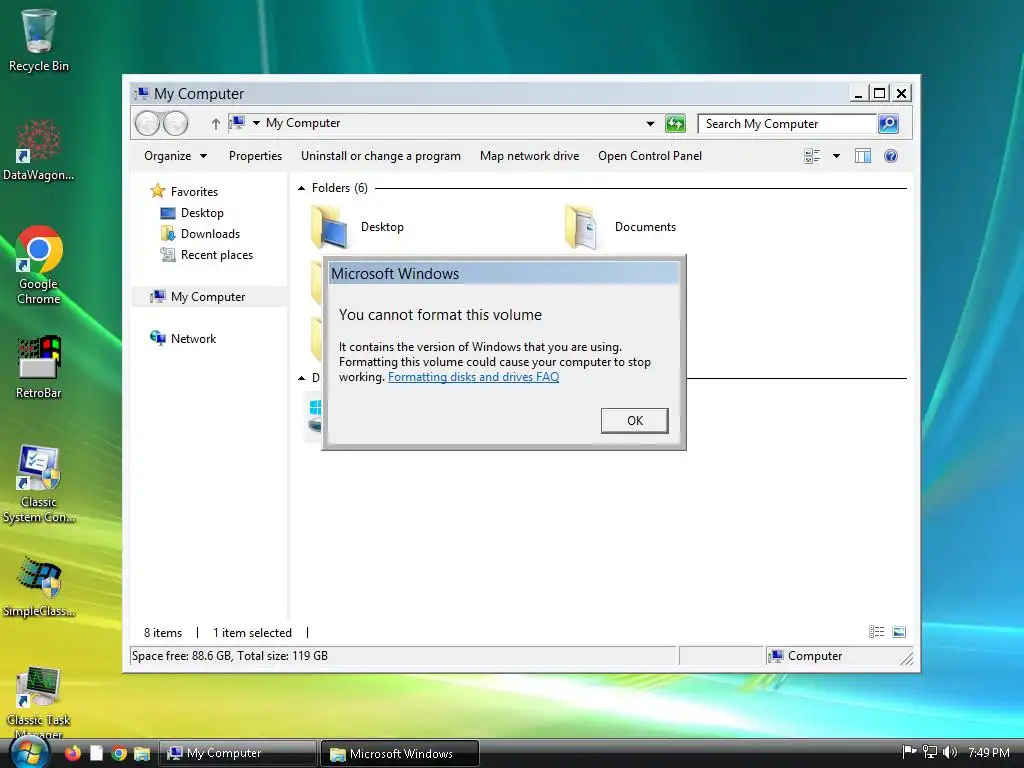Launch Google Chrome from the desktop
Viewport: 1024px width, 768px height.
click(38, 264)
